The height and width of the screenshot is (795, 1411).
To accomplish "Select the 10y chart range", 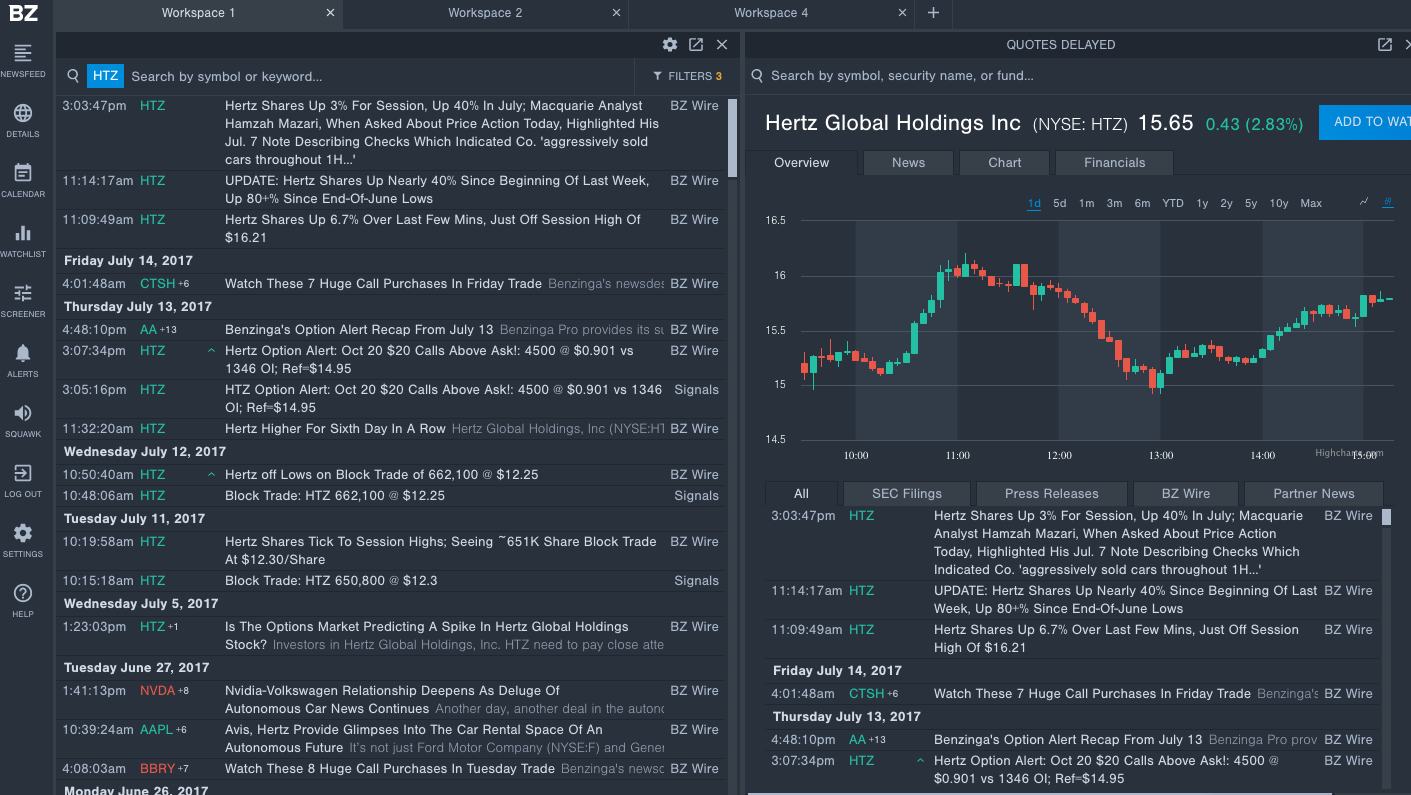I will coord(1279,203).
